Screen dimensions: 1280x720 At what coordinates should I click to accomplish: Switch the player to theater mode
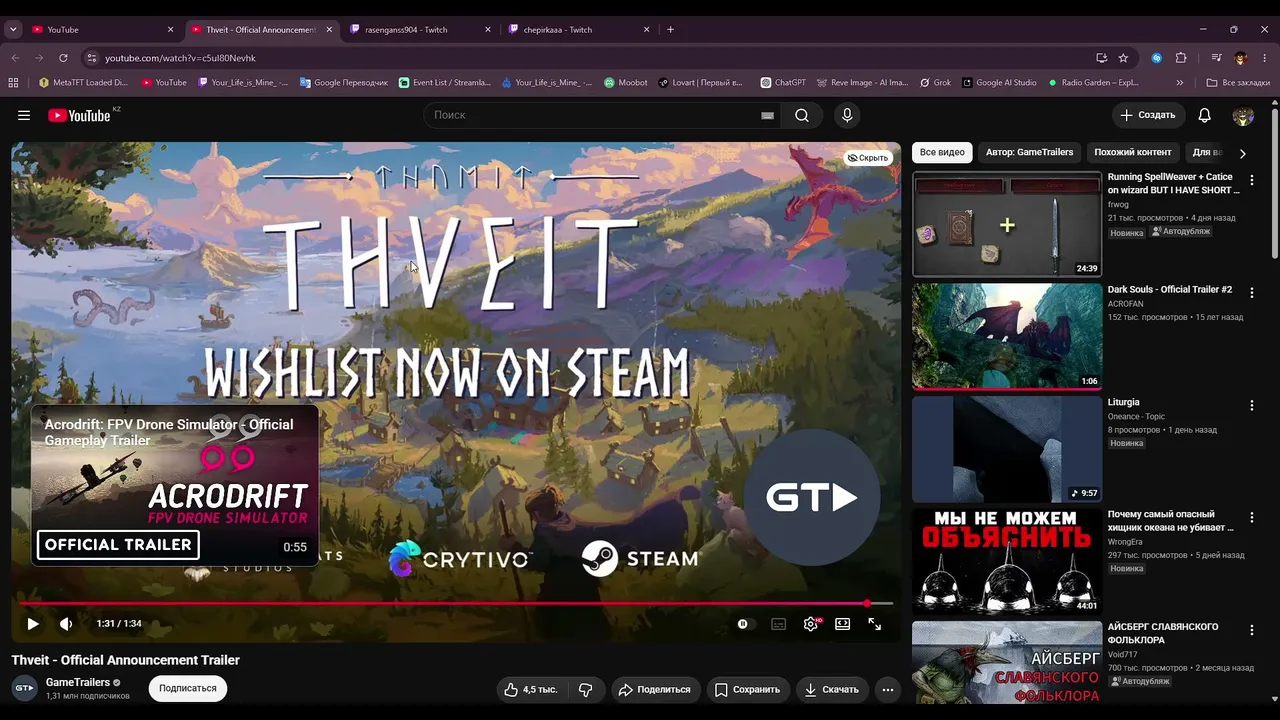pyautogui.click(x=843, y=624)
